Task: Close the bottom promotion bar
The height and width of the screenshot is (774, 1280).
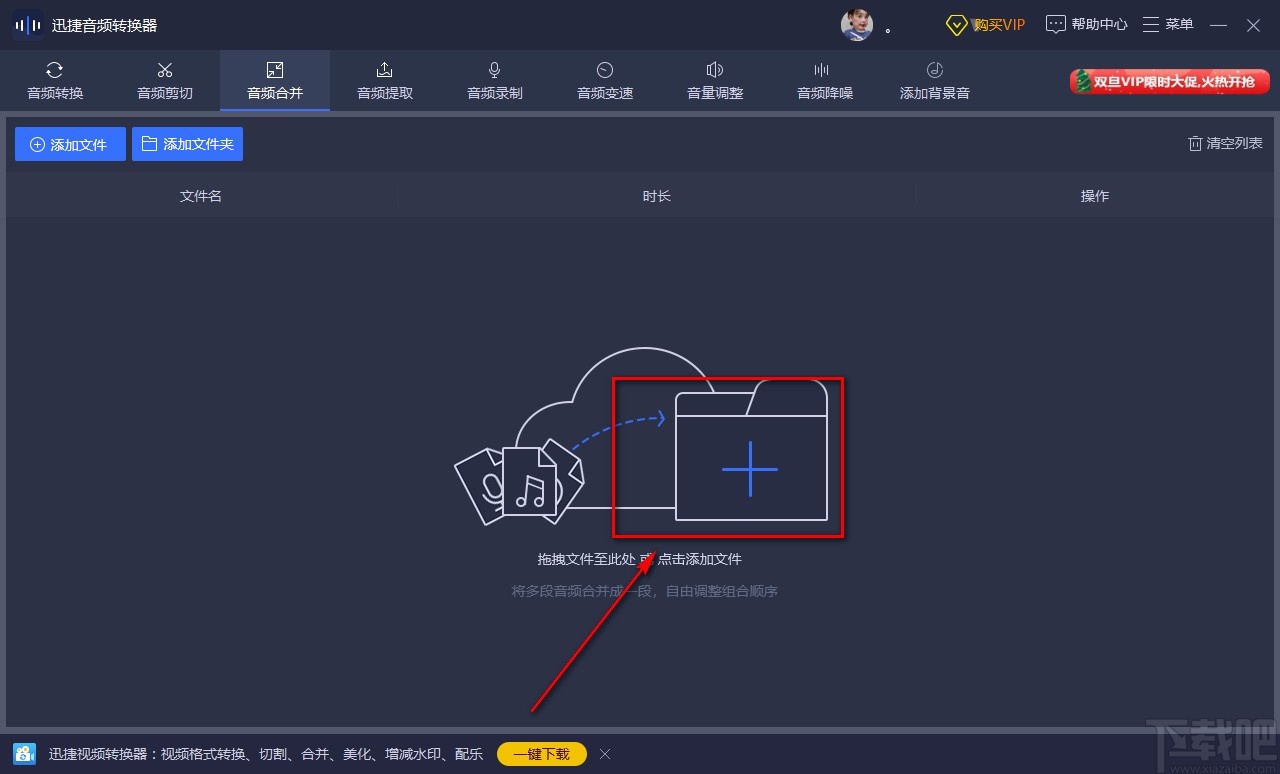Action: 605,754
